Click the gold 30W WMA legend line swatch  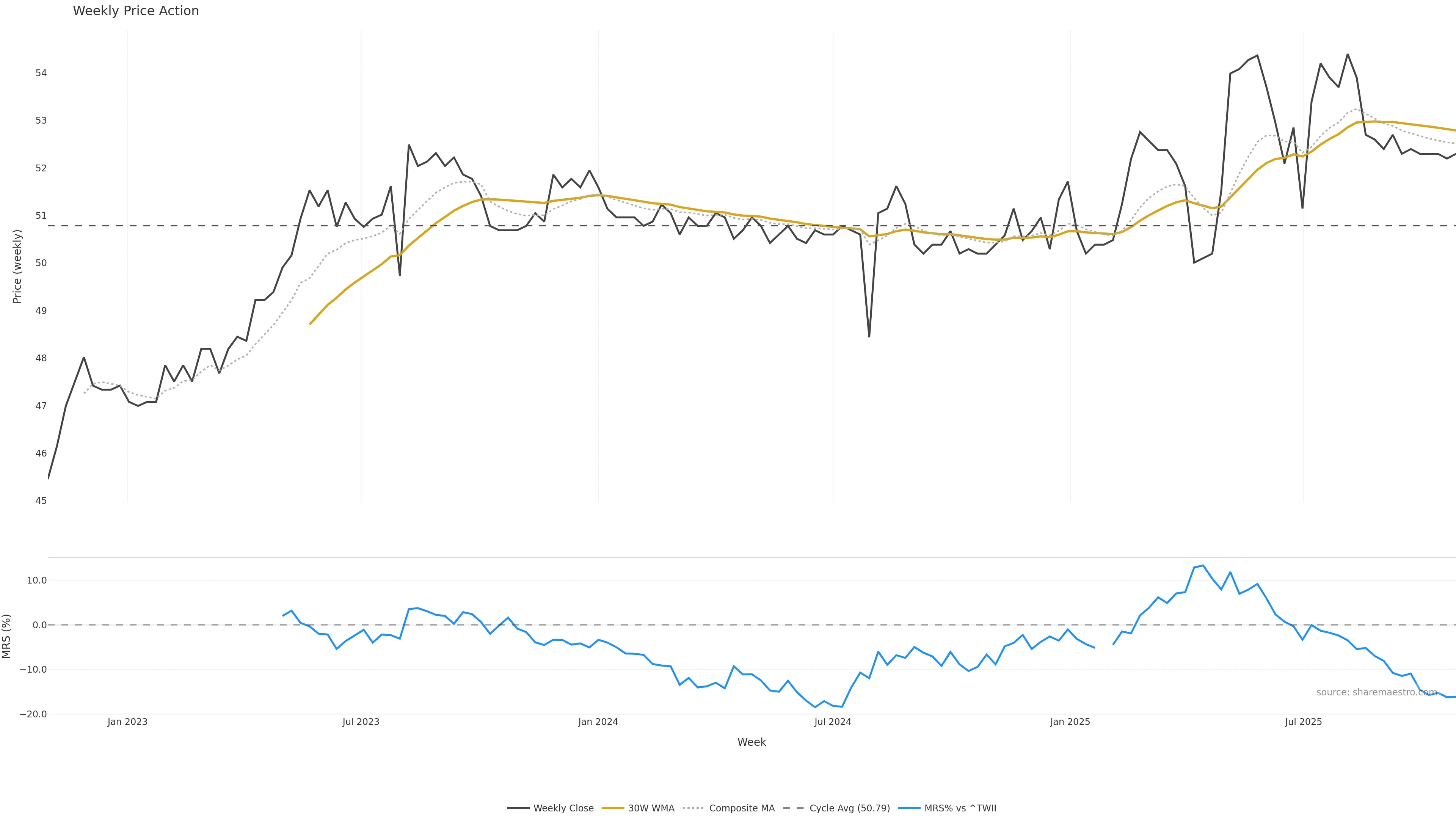pyautogui.click(x=613, y=808)
